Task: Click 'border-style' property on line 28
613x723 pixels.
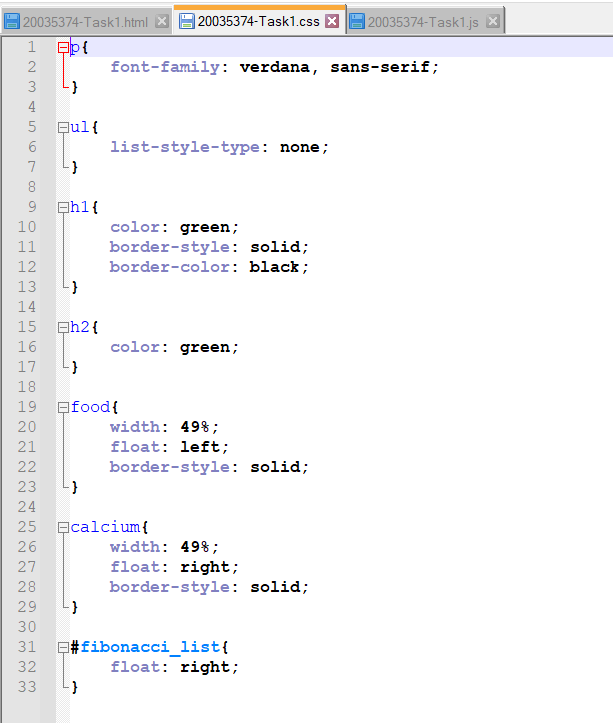Action: (x=170, y=587)
